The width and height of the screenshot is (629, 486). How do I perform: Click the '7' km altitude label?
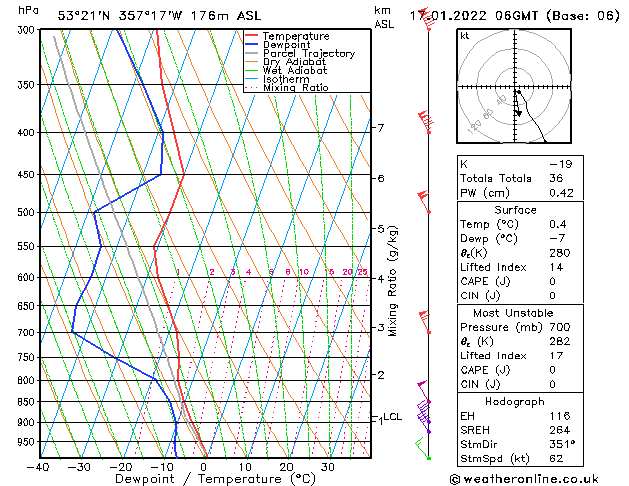pyautogui.click(x=381, y=128)
